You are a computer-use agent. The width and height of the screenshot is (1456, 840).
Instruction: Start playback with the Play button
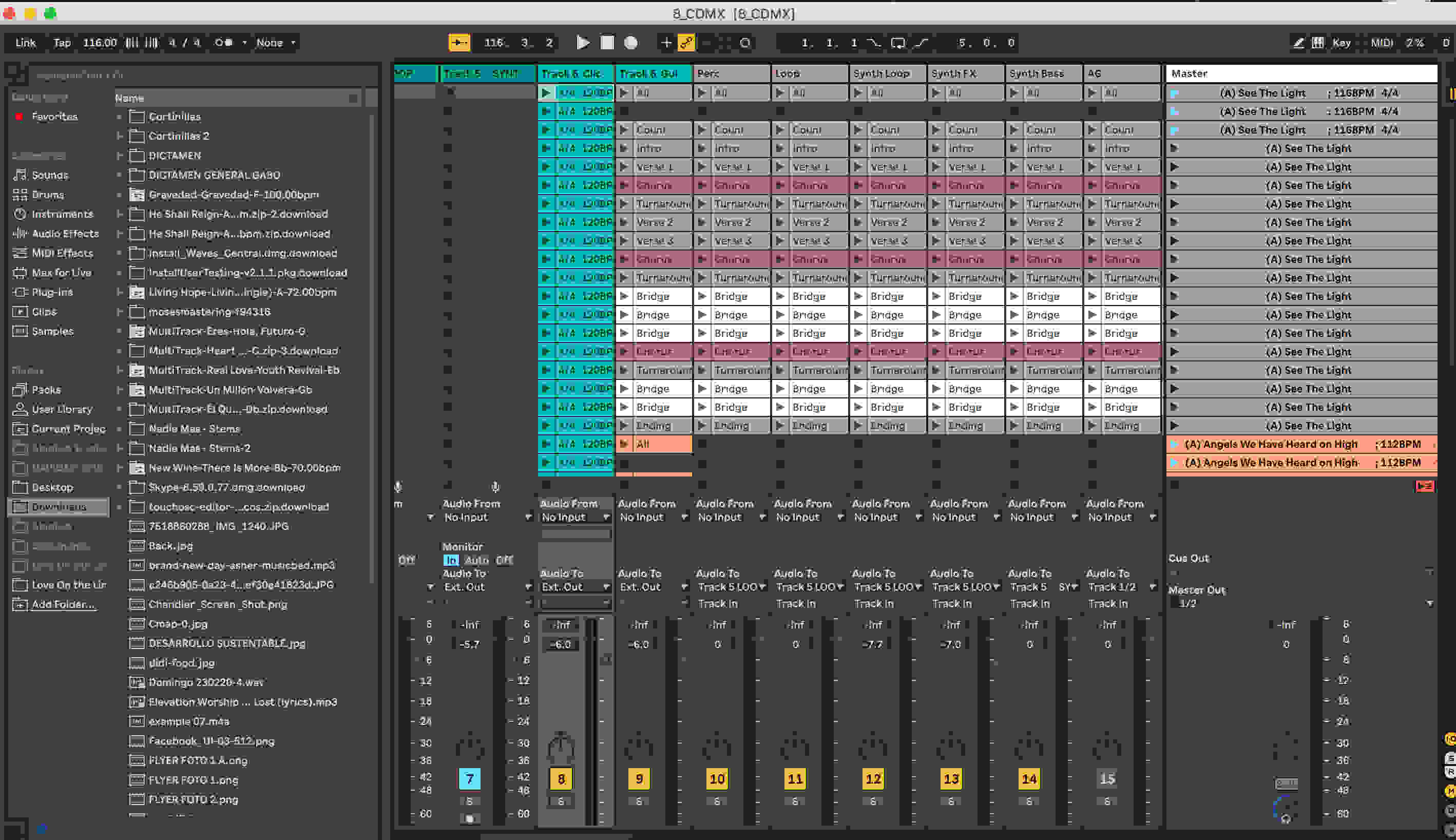coord(583,42)
